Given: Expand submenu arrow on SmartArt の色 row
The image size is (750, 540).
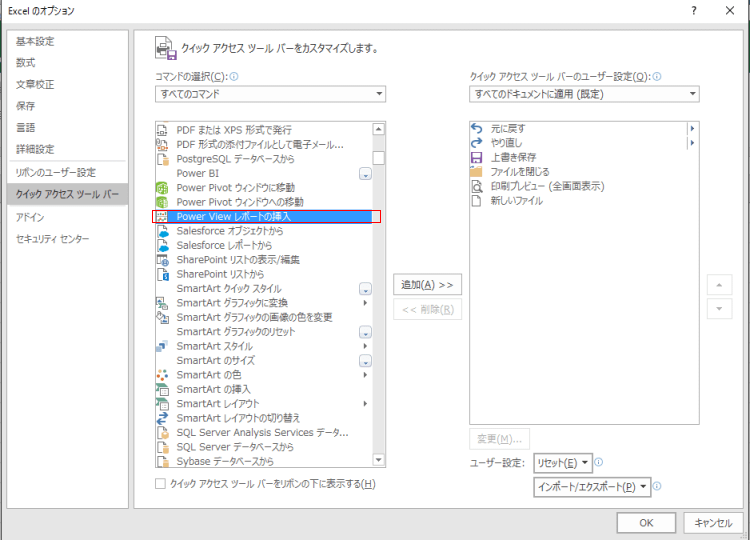Looking at the screenshot, I should tap(365, 375).
